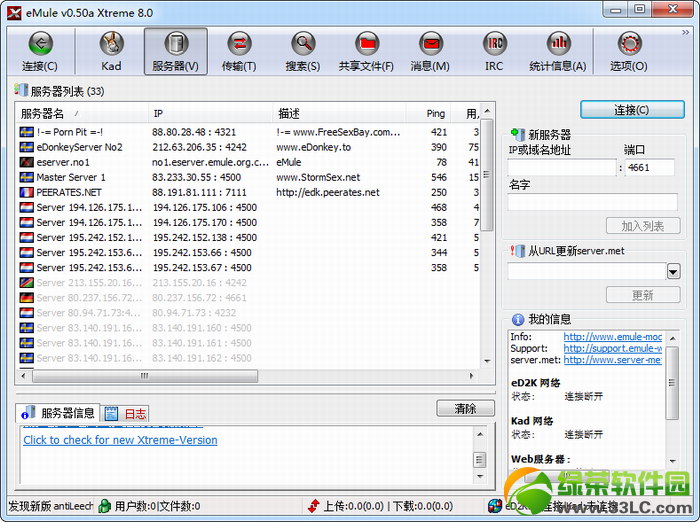Open the Info emule-mod link
Viewport: 700px width, 529px height.
coord(612,337)
